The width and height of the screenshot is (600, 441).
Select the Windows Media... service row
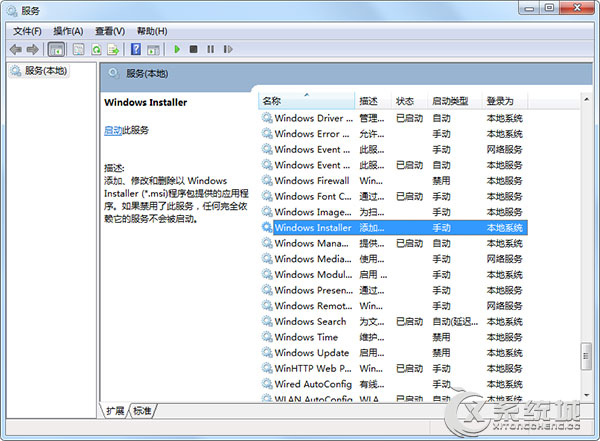tap(393, 259)
